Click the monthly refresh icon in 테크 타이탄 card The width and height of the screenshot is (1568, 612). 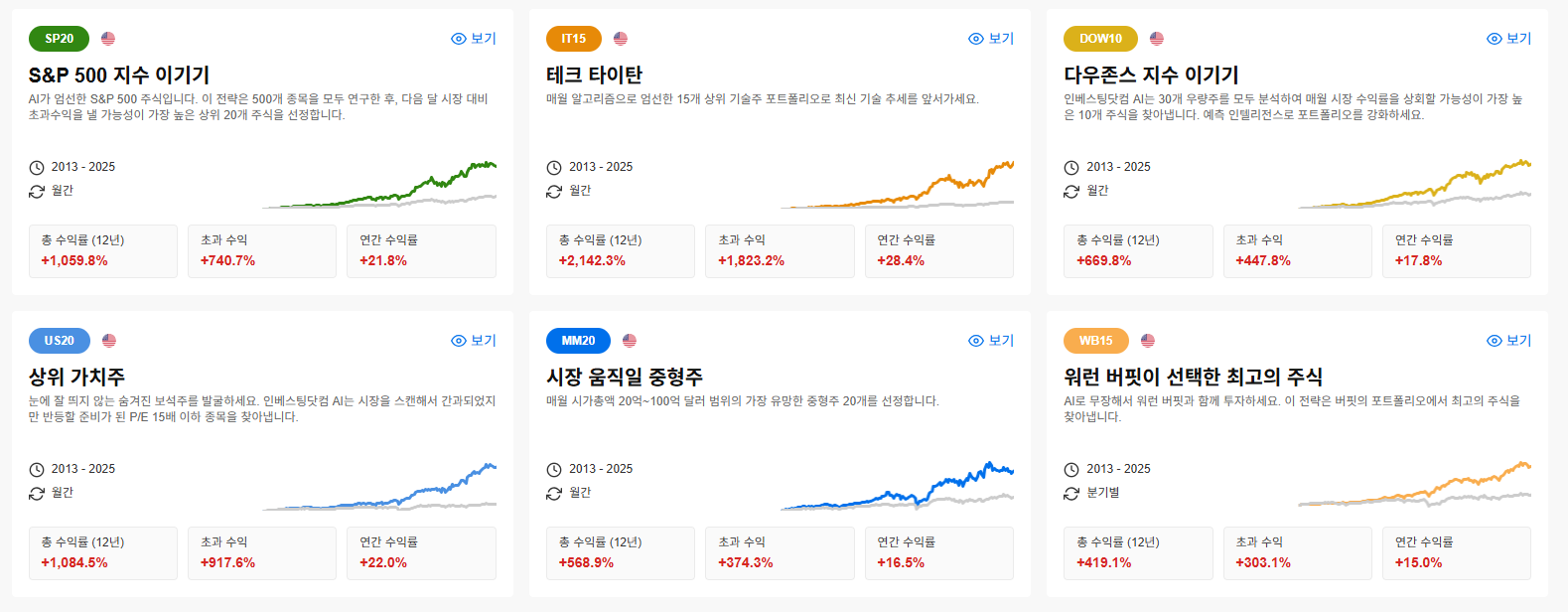(x=554, y=191)
